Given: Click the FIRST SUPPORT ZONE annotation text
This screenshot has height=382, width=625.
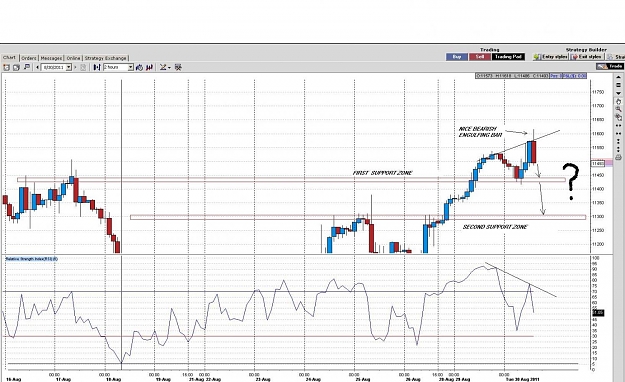Looking at the screenshot, I should [x=382, y=173].
